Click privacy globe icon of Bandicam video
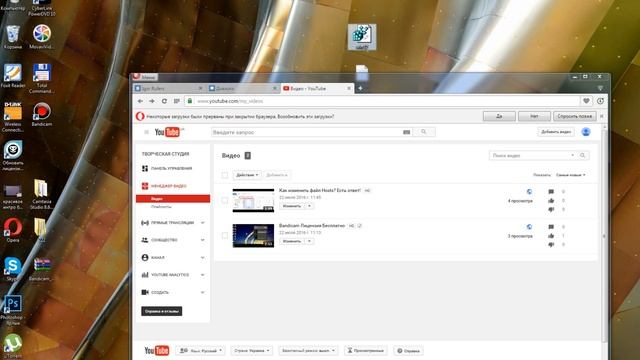The height and width of the screenshot is (360, 640). (x=529, y=227)
